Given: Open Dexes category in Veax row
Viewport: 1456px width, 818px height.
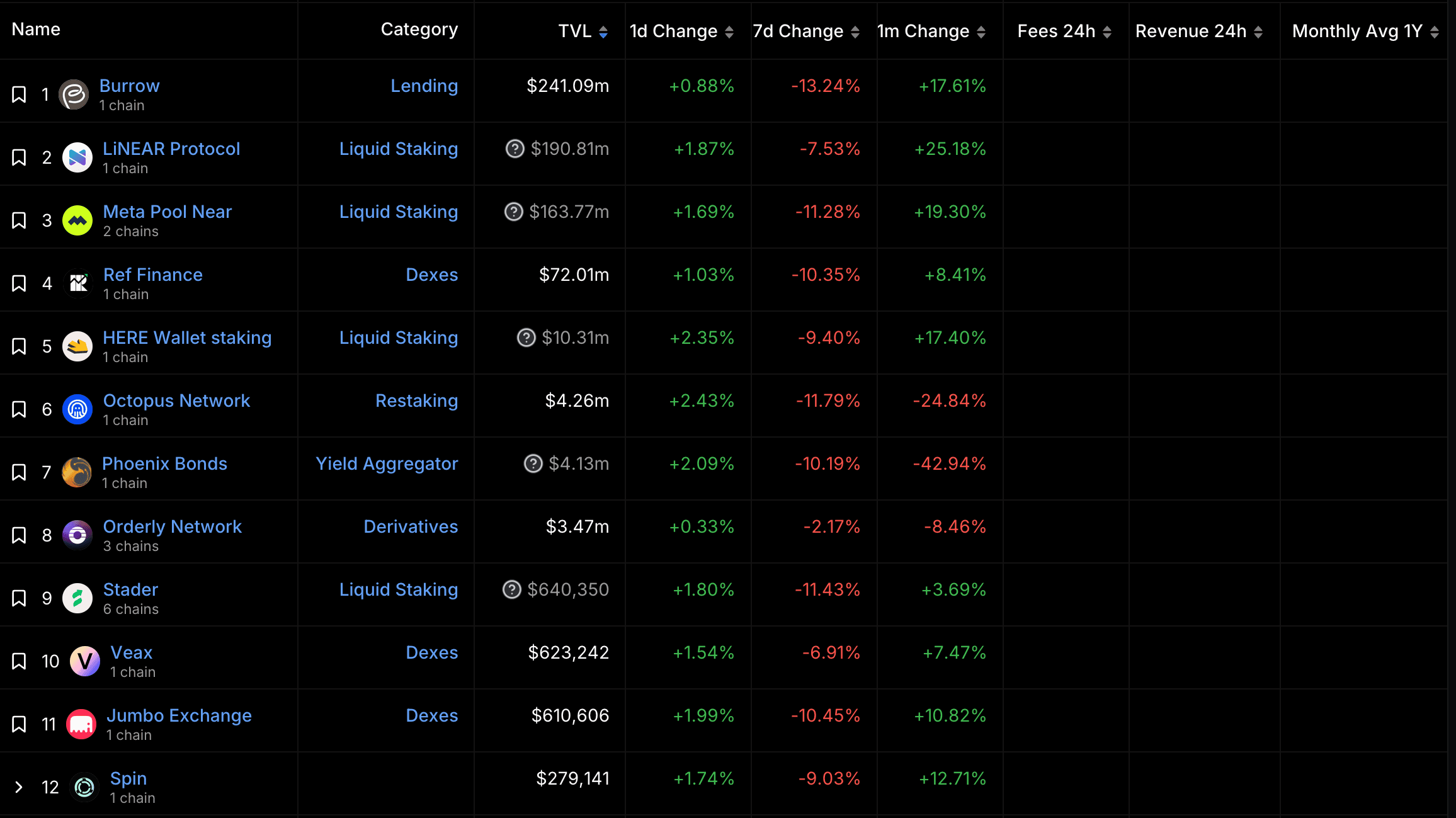Looking at the screenshot, I should click(x=431, y=652).
